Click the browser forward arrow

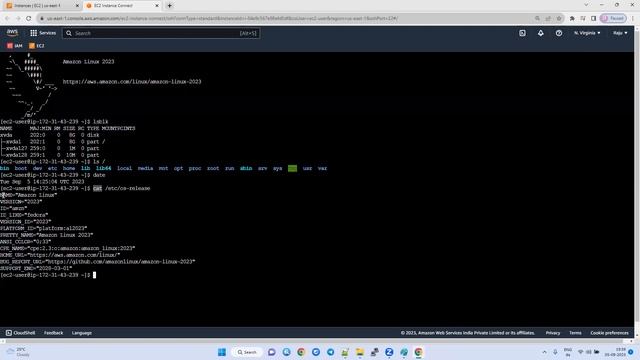pos(18,18)
